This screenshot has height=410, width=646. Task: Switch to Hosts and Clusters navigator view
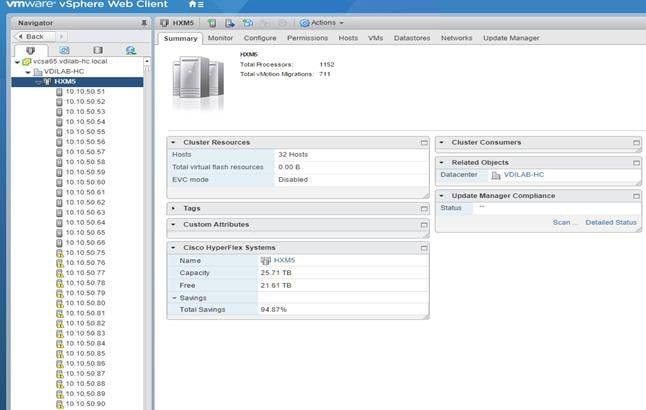(30, 50)
